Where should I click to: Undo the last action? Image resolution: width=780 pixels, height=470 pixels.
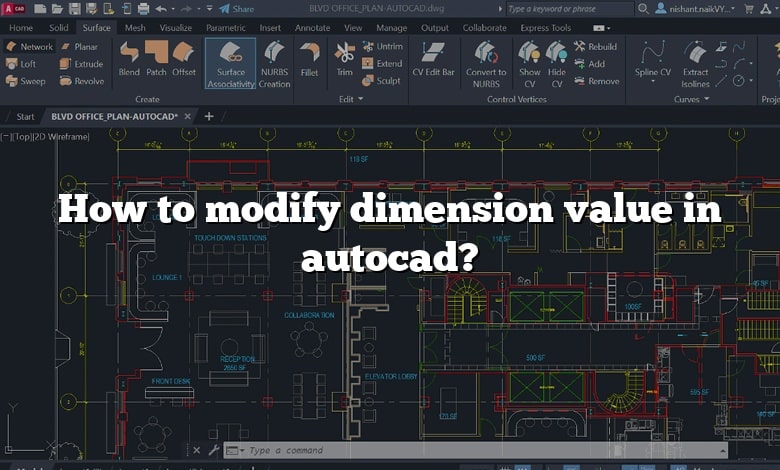coord(161,8)
